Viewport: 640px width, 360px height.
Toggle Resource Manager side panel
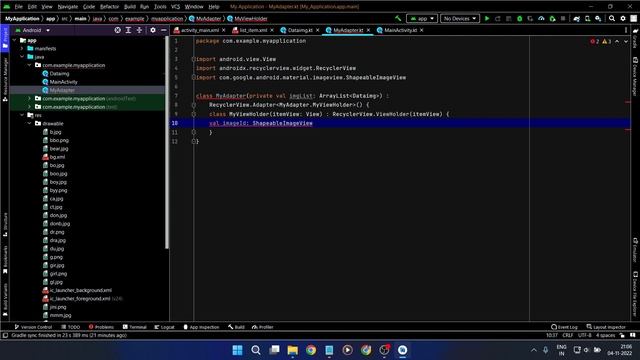point(5,80)
